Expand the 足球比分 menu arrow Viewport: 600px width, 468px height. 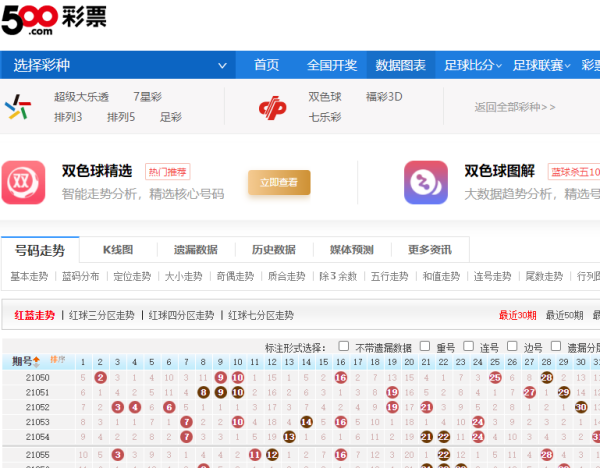coord(499,65)
